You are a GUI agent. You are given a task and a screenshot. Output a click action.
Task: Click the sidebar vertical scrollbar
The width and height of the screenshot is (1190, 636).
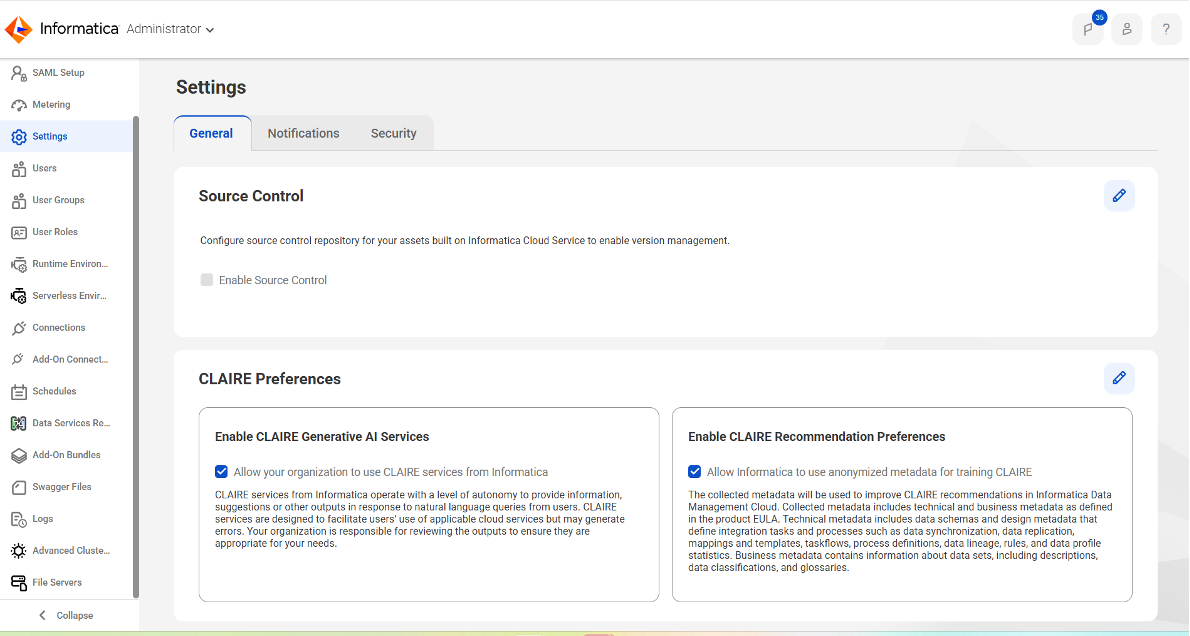pyautogui.click(x=136, y=357)
